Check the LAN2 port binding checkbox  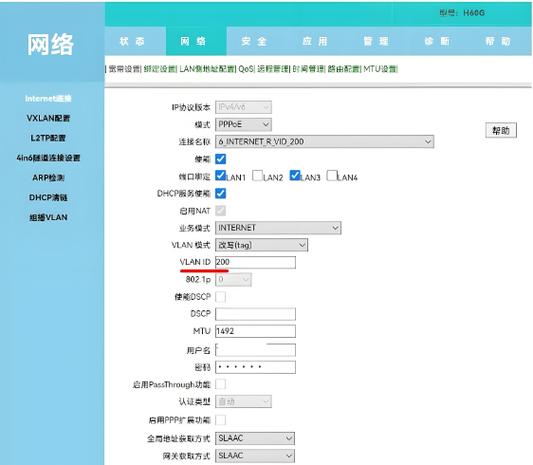tap(257, 175)
